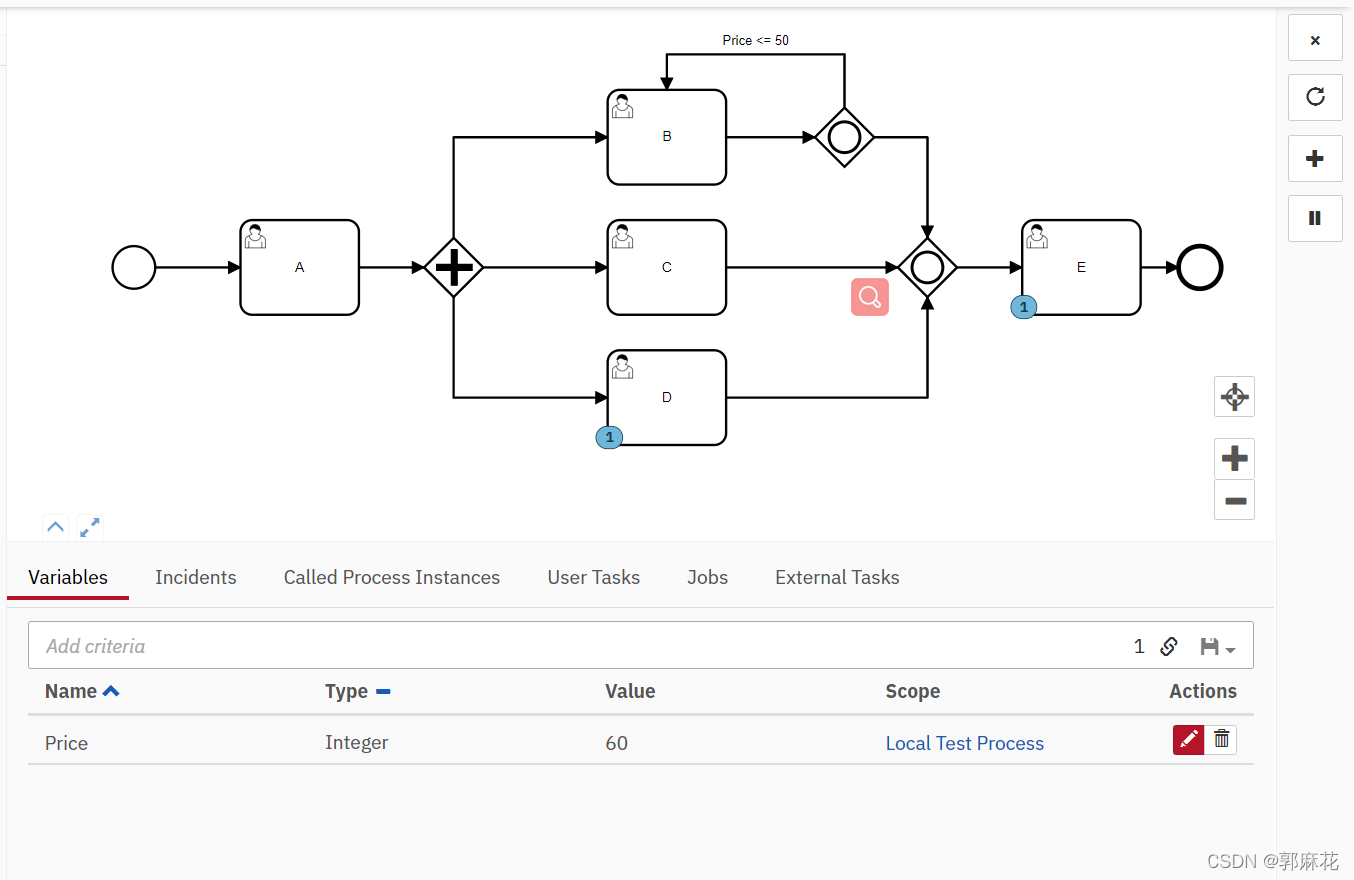Delete the Price variable with trash icon
The image size is (1354, 880).
point(1221,739)
